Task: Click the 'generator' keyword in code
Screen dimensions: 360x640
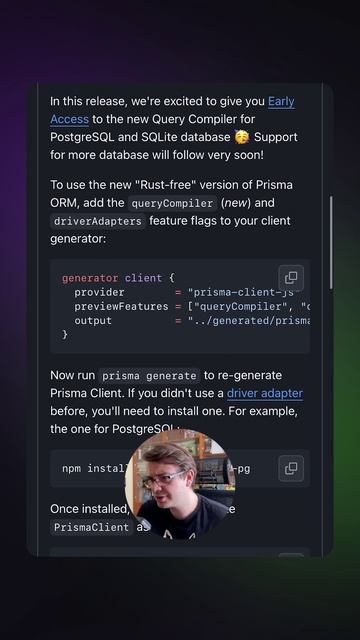Action: [x=90, y=278]
